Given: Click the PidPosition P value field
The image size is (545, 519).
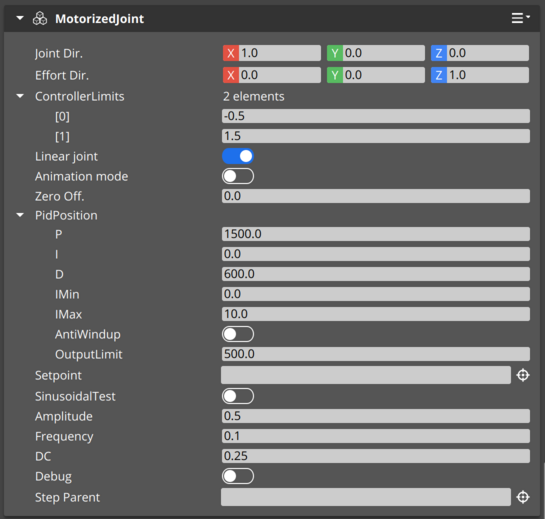Looking at the screenshot, I should 376,234.
